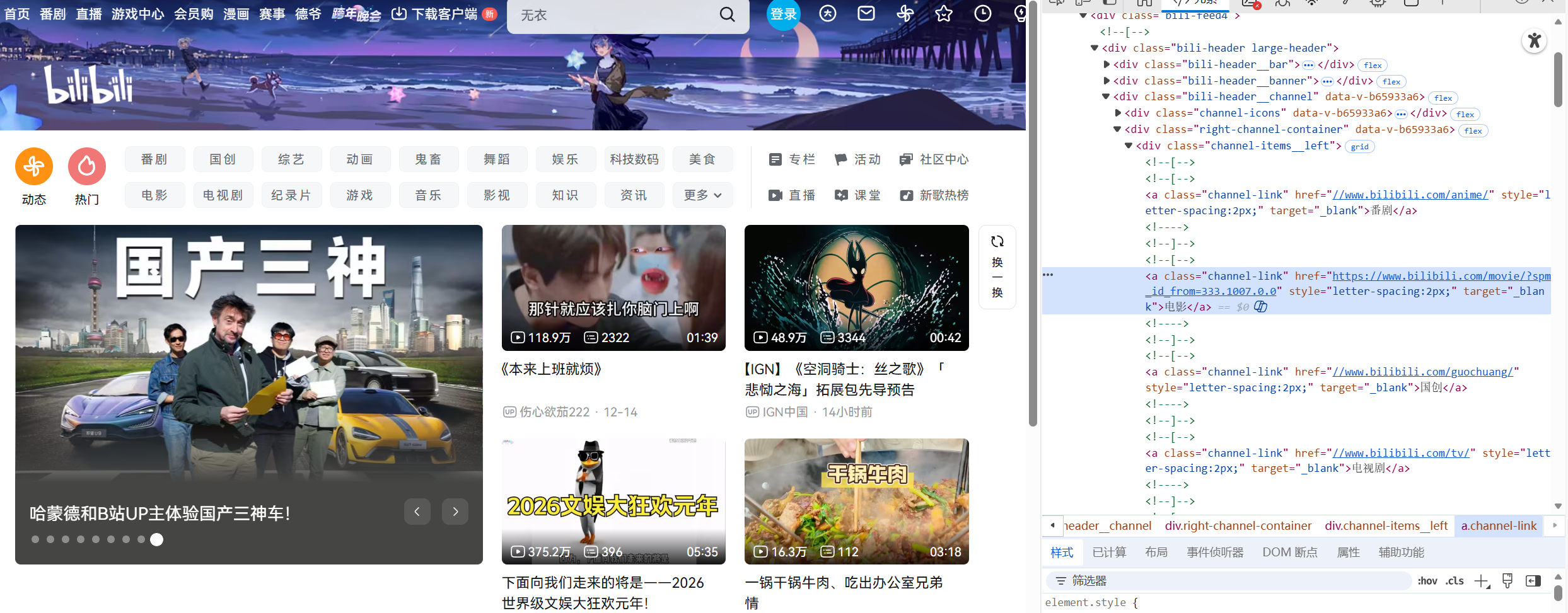Click the search magnifier icon
The height and width of the screenshot is (613, 1568).
pyautogui.click(x=728, y=14)
